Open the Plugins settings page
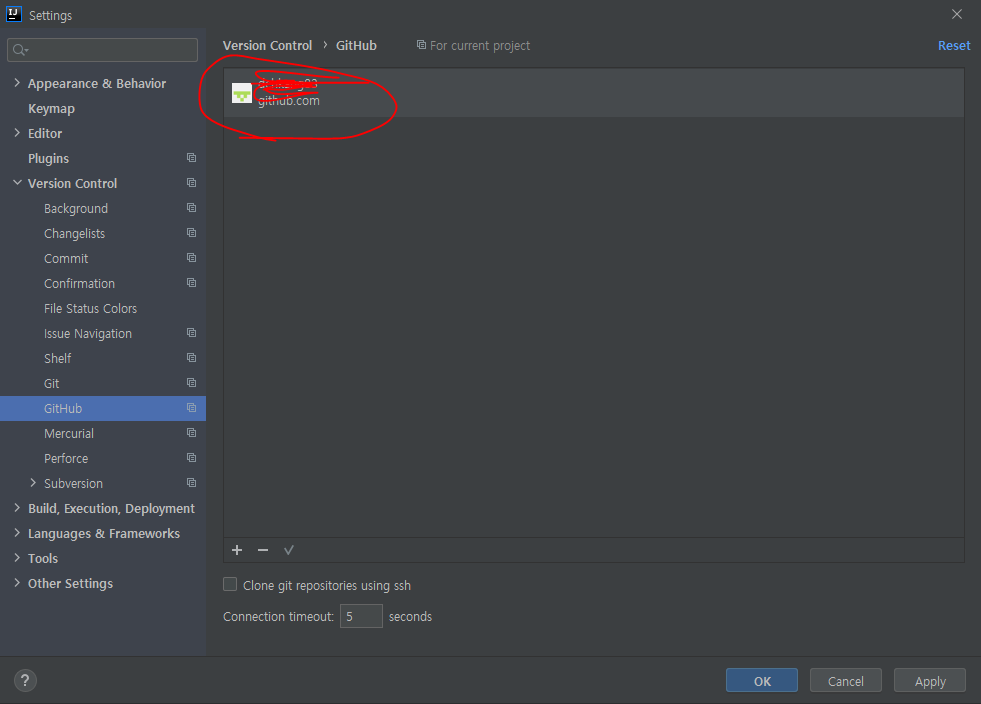The width and height of the screenshot is (981, 704). click(48, 159)
